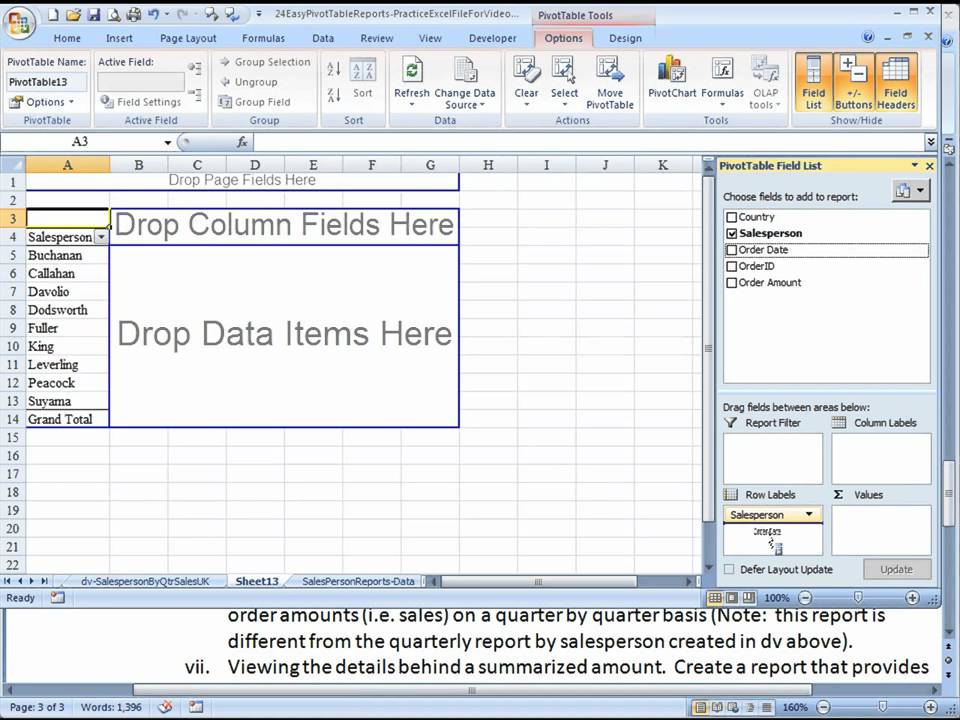
Task: Check the Country field checkbox
Action: tap(731, 217)
